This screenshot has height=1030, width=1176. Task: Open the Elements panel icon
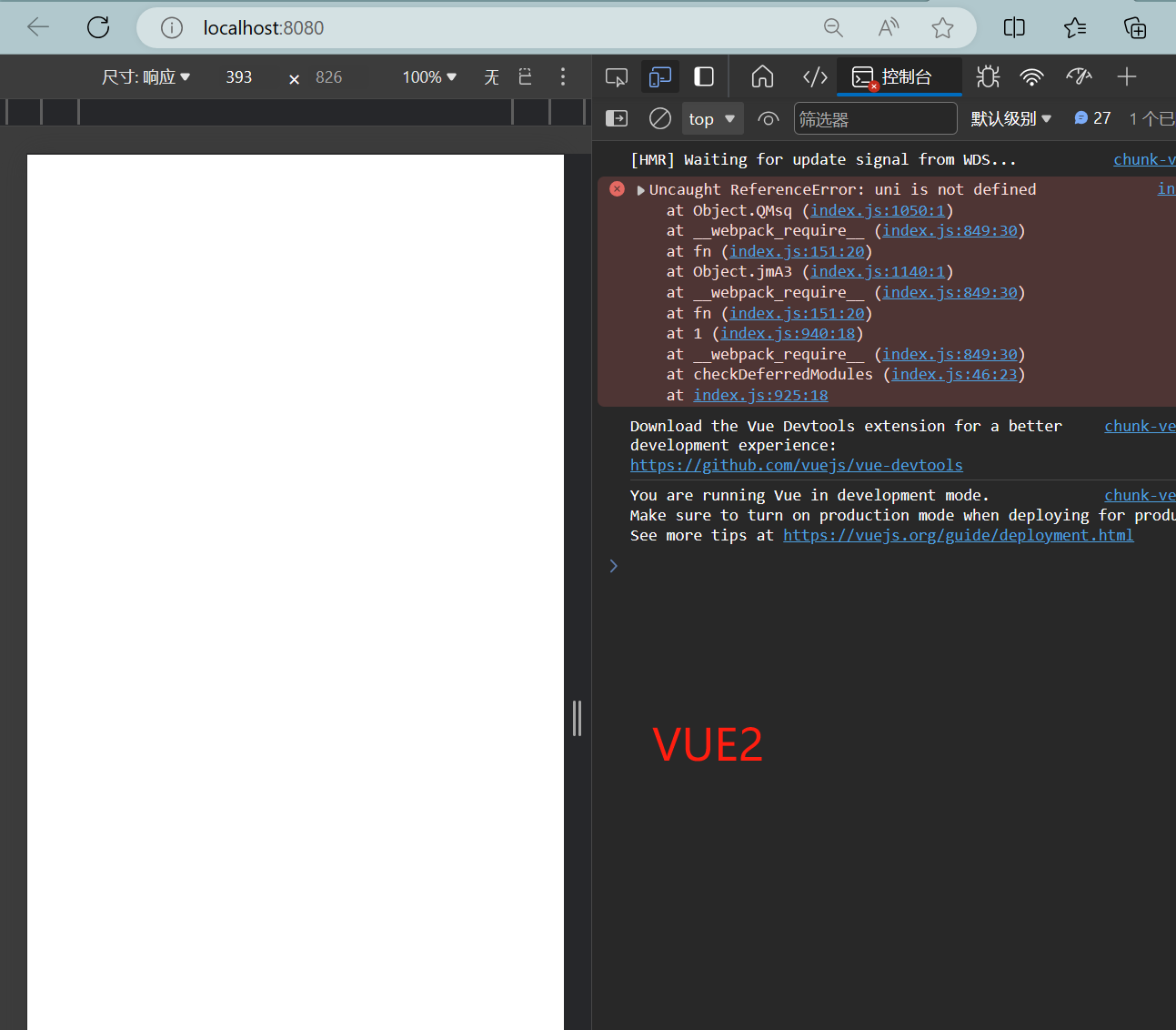tap(815, 77)
